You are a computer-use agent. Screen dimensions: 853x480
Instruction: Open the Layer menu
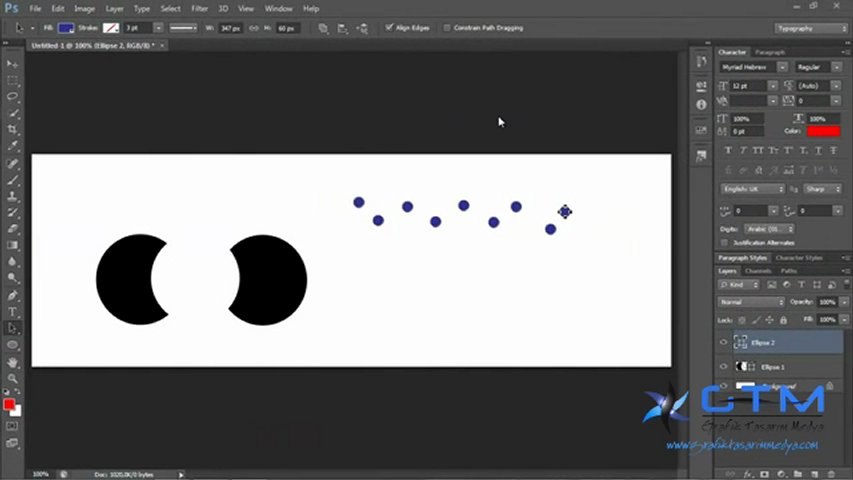click(114, 9)
